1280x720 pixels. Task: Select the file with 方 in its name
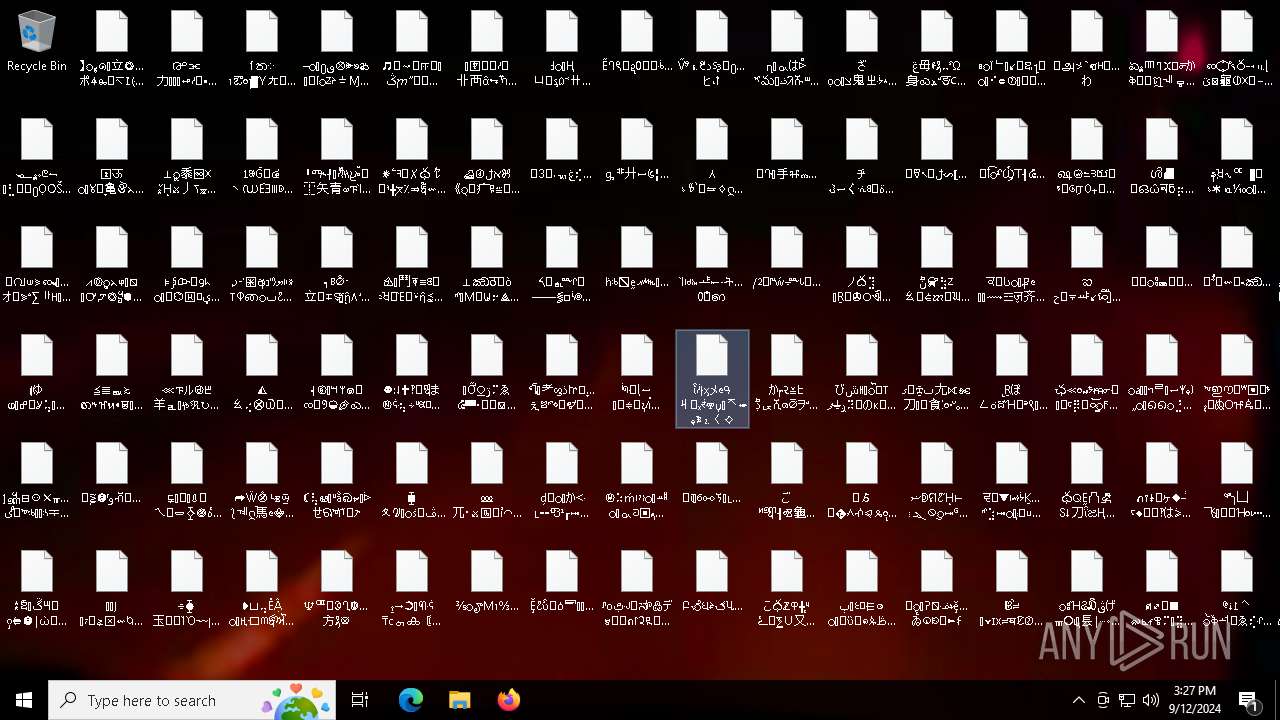337,589
